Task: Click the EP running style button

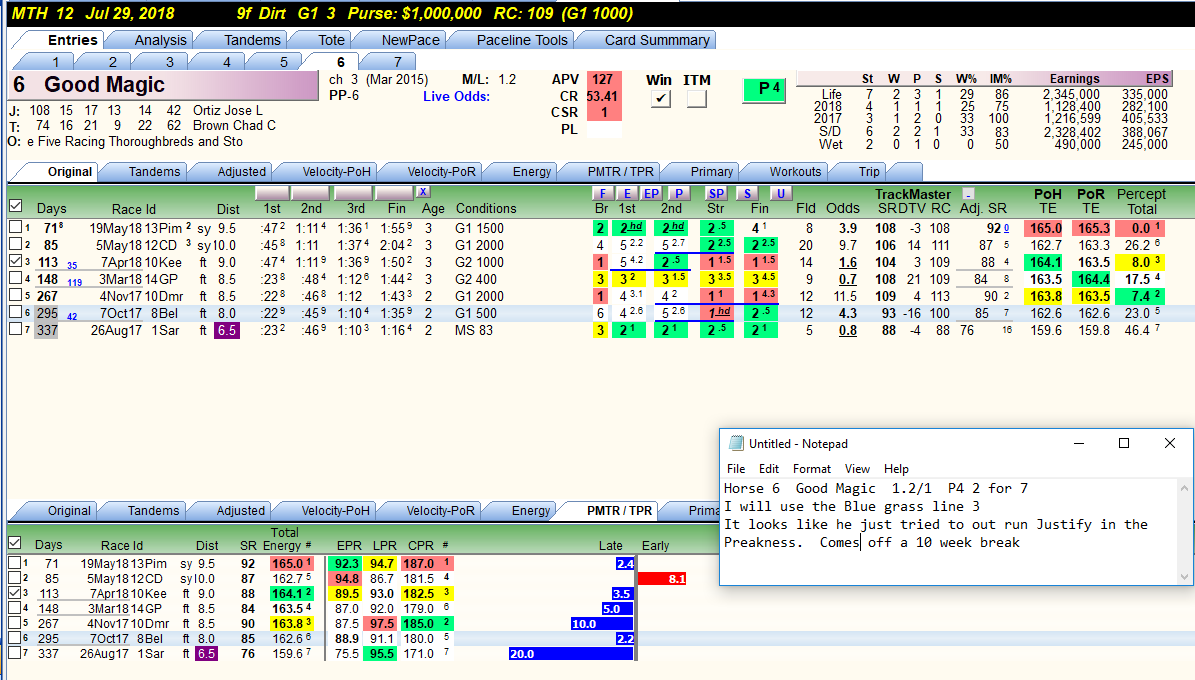Action: click(651, 193)
